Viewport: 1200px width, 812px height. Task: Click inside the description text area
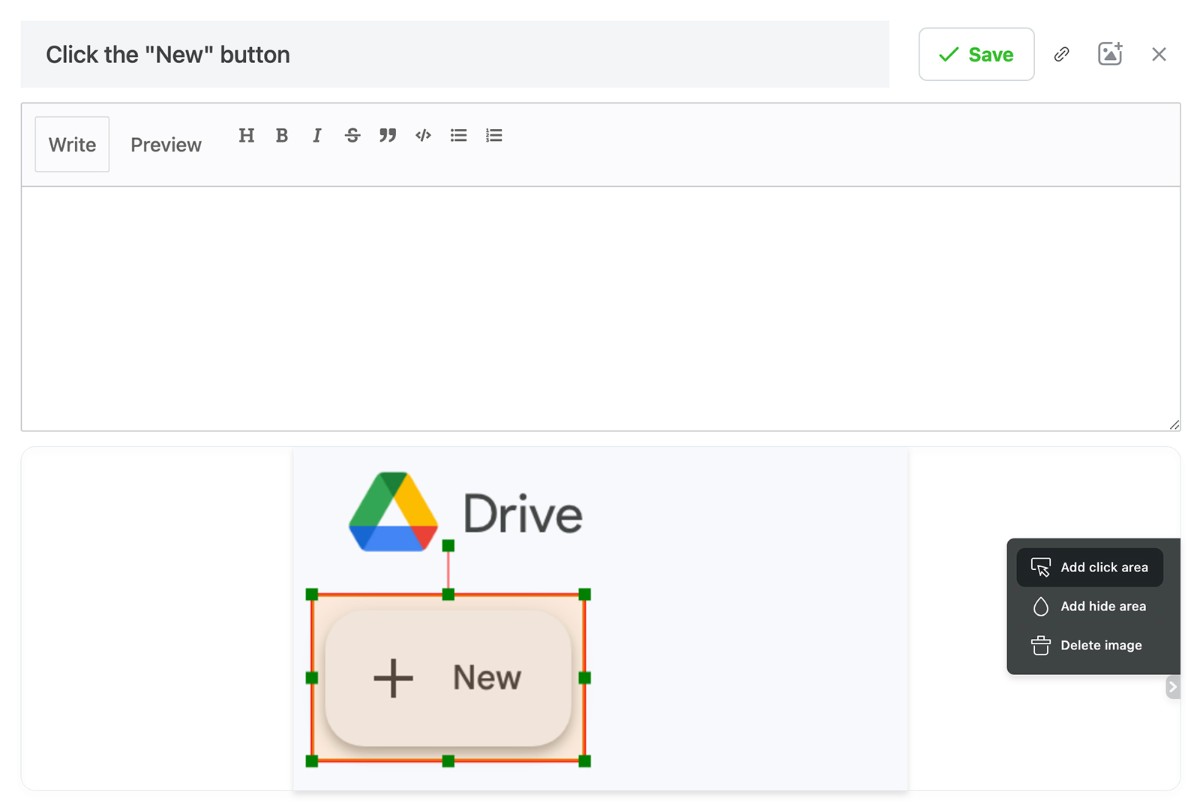coord(600,308)
